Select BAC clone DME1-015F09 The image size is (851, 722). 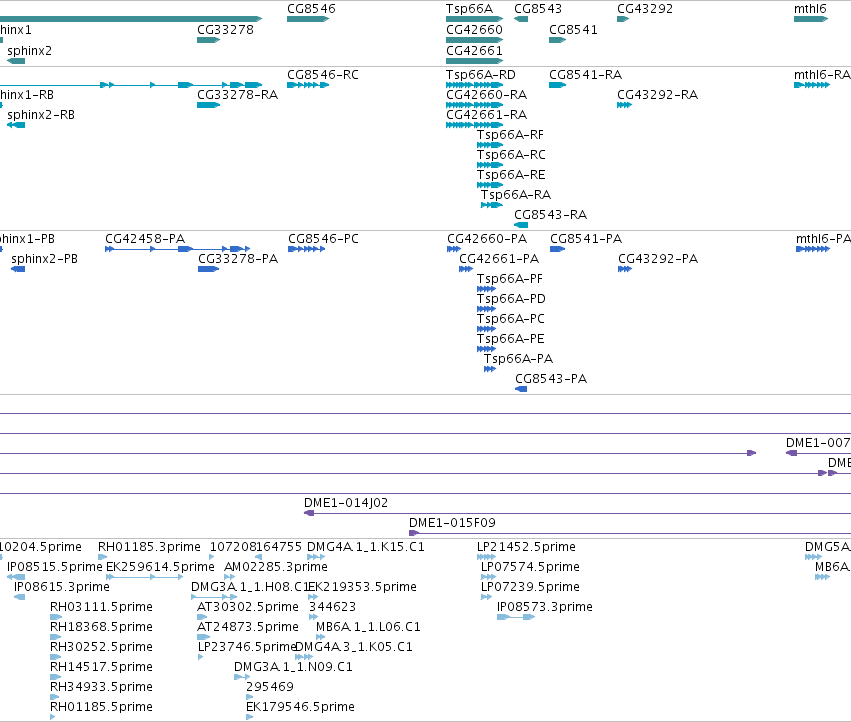tap(630, 533)
